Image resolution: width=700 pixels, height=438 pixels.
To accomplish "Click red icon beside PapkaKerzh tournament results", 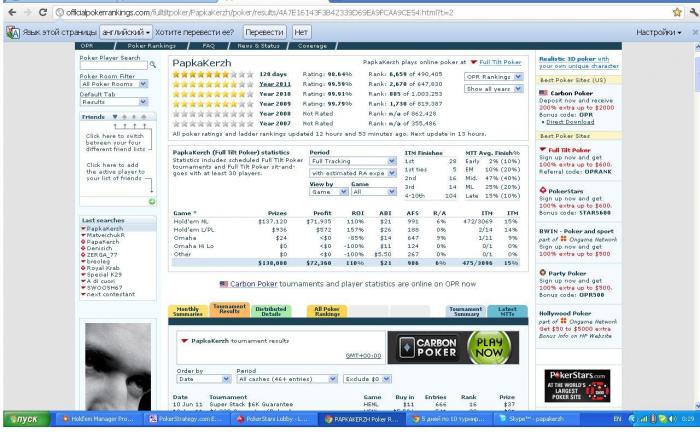I will click(184, 341).
